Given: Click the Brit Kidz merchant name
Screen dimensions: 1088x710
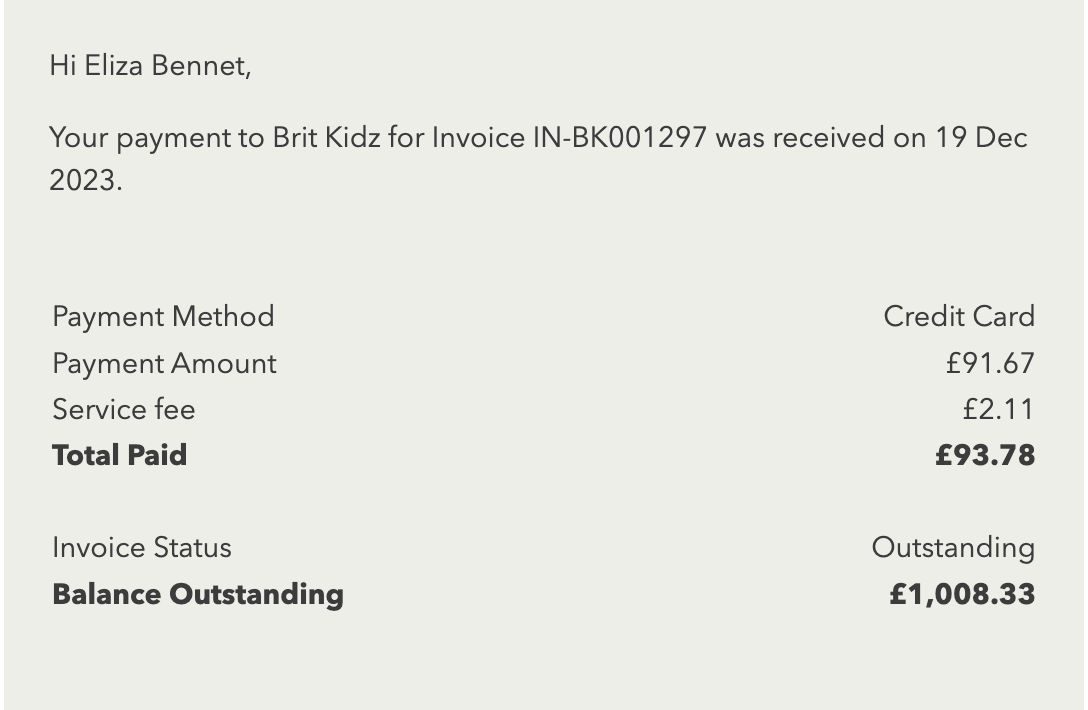Looking at the screenshot, I should (326, 137).
